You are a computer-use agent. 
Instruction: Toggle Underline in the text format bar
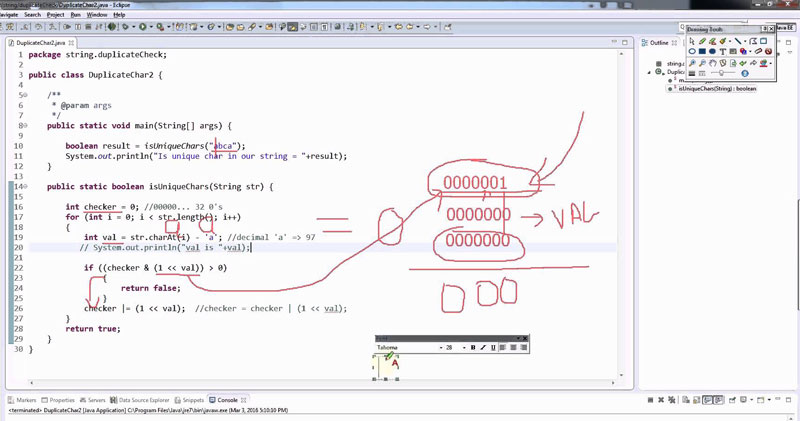coord(493,348)
